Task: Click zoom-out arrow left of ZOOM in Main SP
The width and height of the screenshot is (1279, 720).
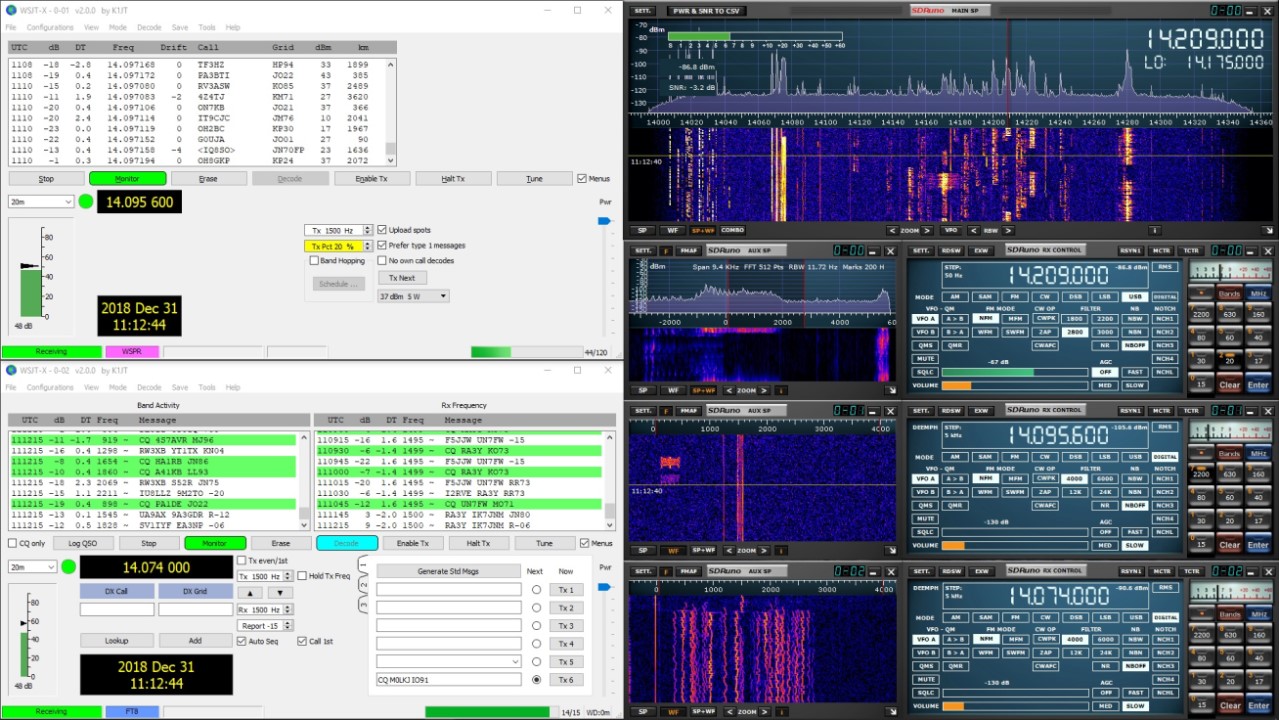Action: coord(892,230)
